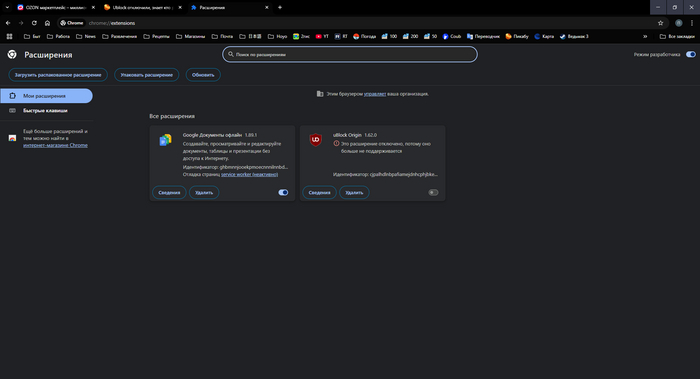Open the Рецепты bookmarks folder
This screenshot has width=700, height=379.
point(157,37)
